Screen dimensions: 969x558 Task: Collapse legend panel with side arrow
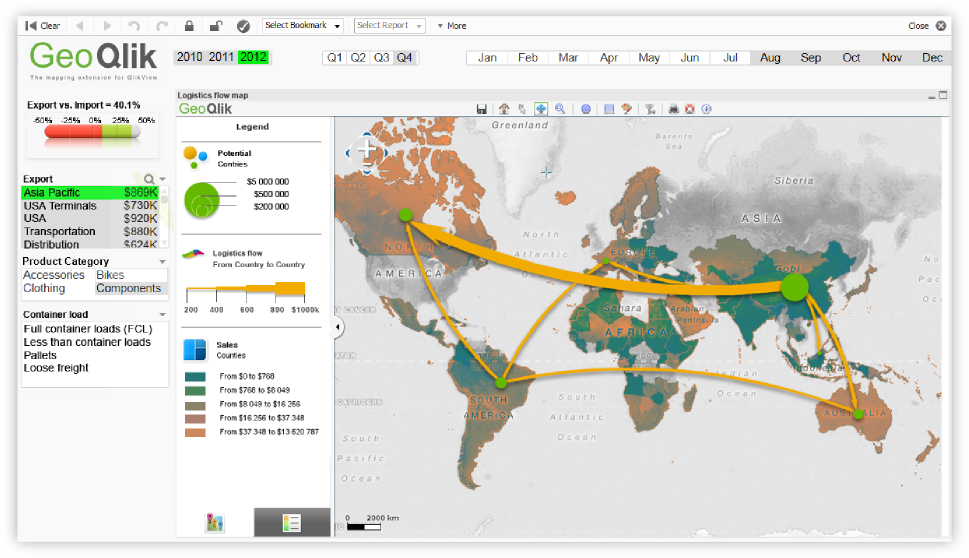point(338,328)
